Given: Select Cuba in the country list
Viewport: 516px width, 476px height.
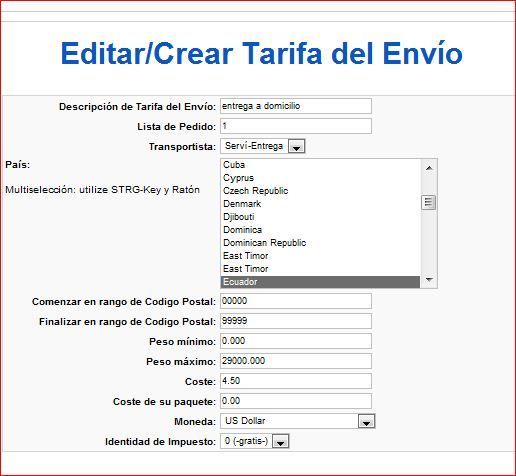Looking at the screenshot, I should click(x=320, y=165).
